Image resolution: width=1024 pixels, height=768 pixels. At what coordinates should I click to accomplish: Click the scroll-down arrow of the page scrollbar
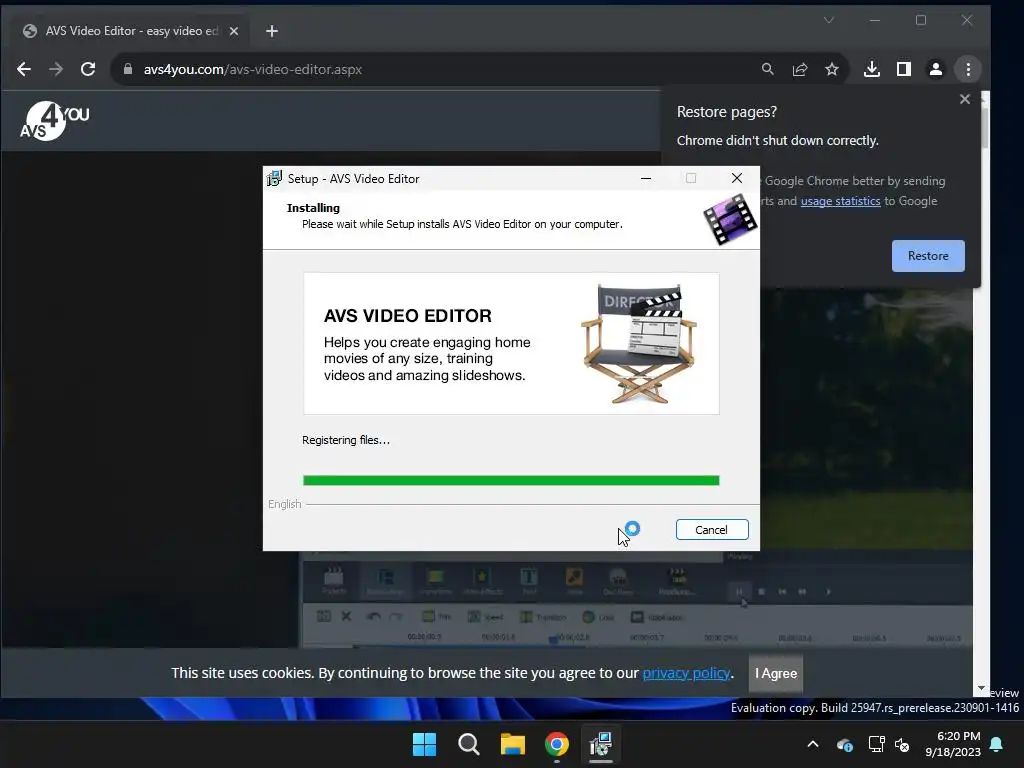981,688
